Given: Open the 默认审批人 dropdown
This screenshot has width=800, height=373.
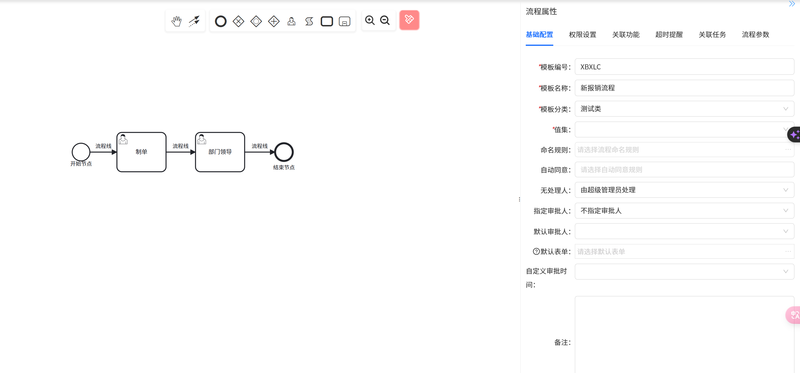Looking at the screenshot, I should 685,231.
